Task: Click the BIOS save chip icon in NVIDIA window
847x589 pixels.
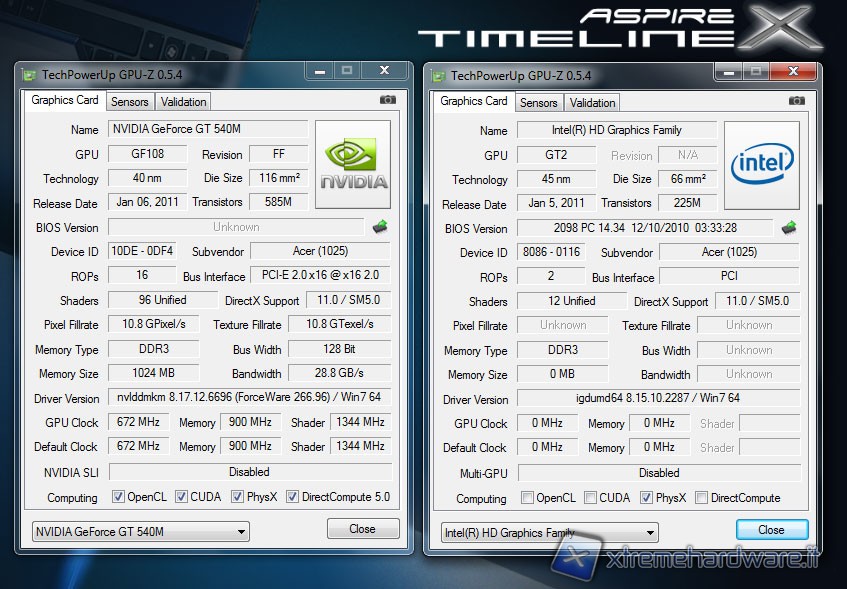Action: tap(380, 227)
